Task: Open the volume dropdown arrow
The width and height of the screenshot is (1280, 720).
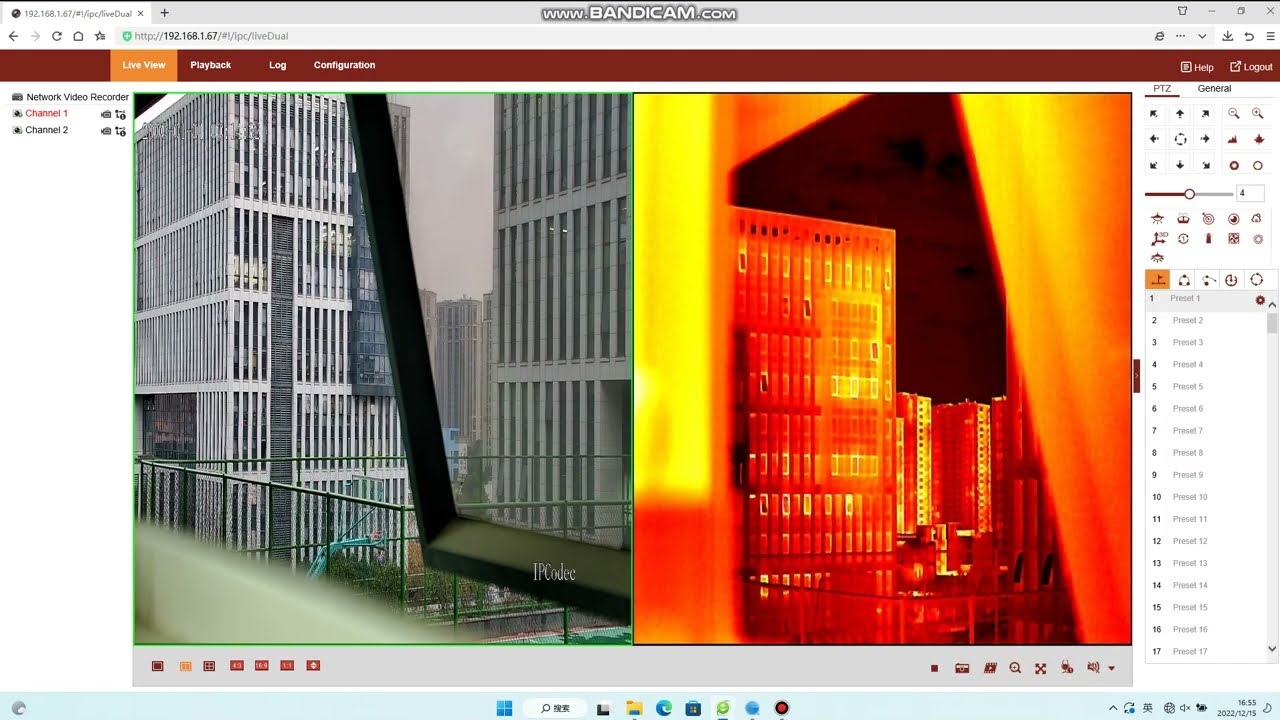Action: pos(1112,669)
